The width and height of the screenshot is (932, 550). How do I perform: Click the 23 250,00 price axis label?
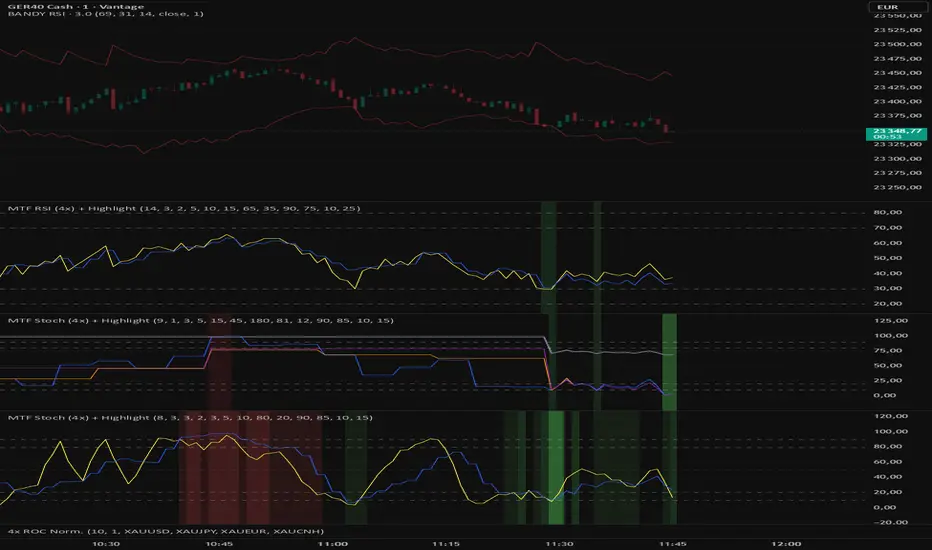point(898,187)
